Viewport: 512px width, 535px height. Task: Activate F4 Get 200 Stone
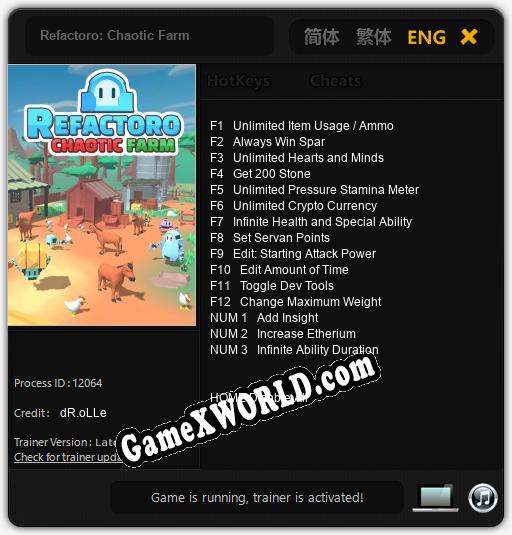(260, 174)
